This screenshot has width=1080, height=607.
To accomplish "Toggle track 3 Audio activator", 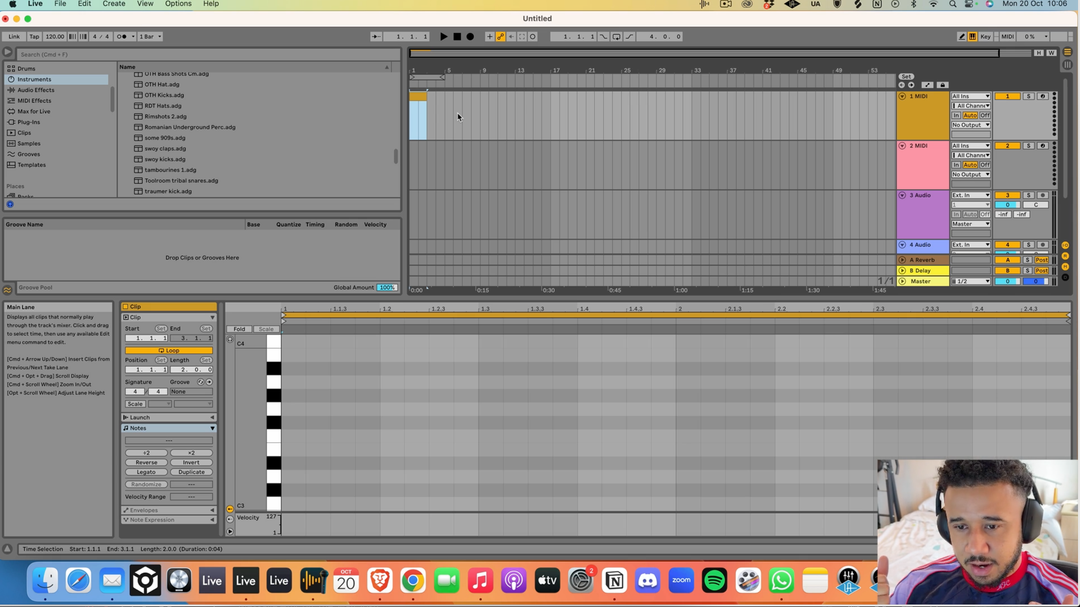I will [x=1007, y=195].
